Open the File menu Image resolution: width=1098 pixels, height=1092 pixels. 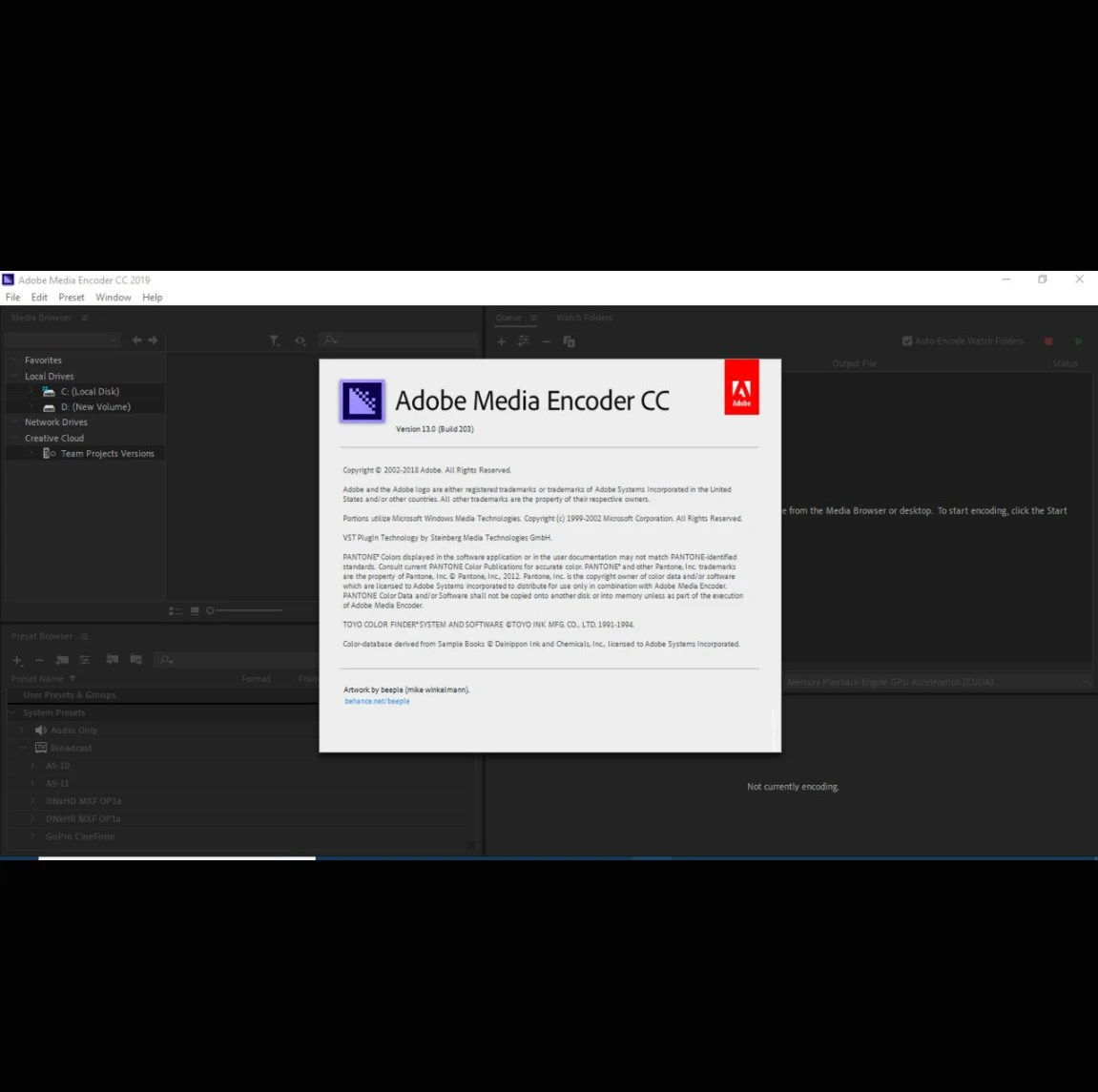tap(12, 297)
